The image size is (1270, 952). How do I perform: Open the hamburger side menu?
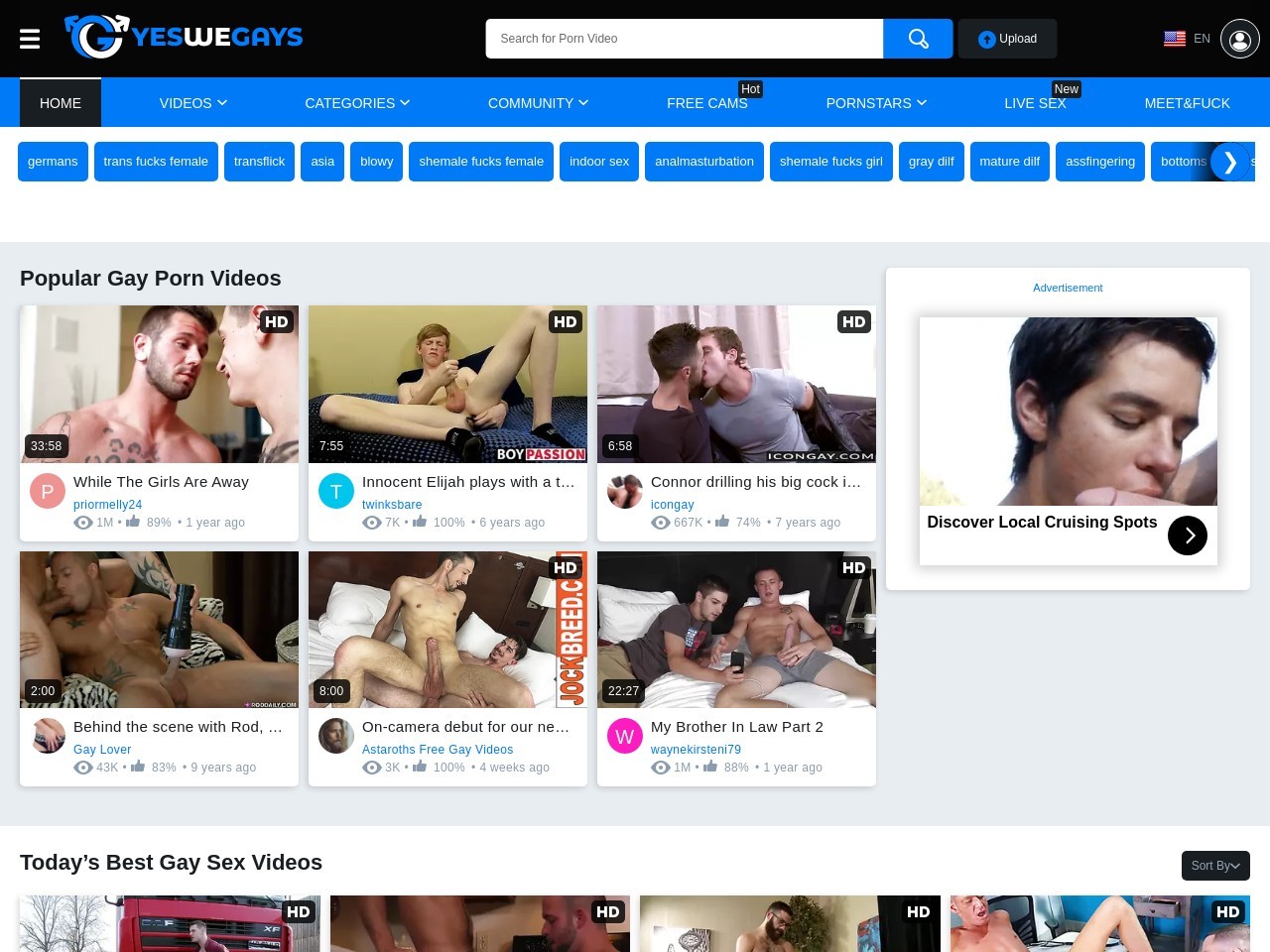click(30, 39)
